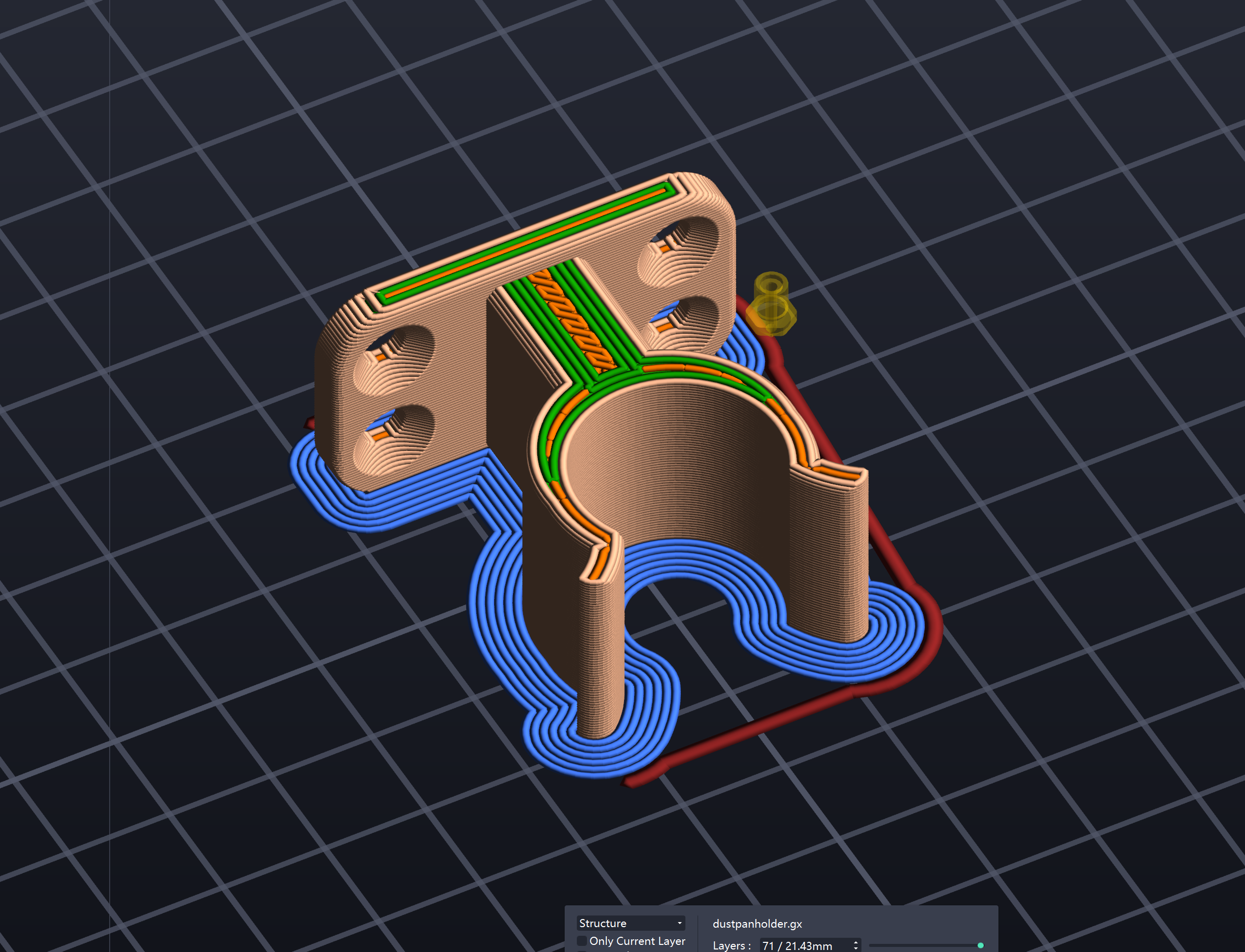Viewport: 1245px width, 952px height.
Task: Enable the Only Current Layer checkbox
Action: pos(581,941)
